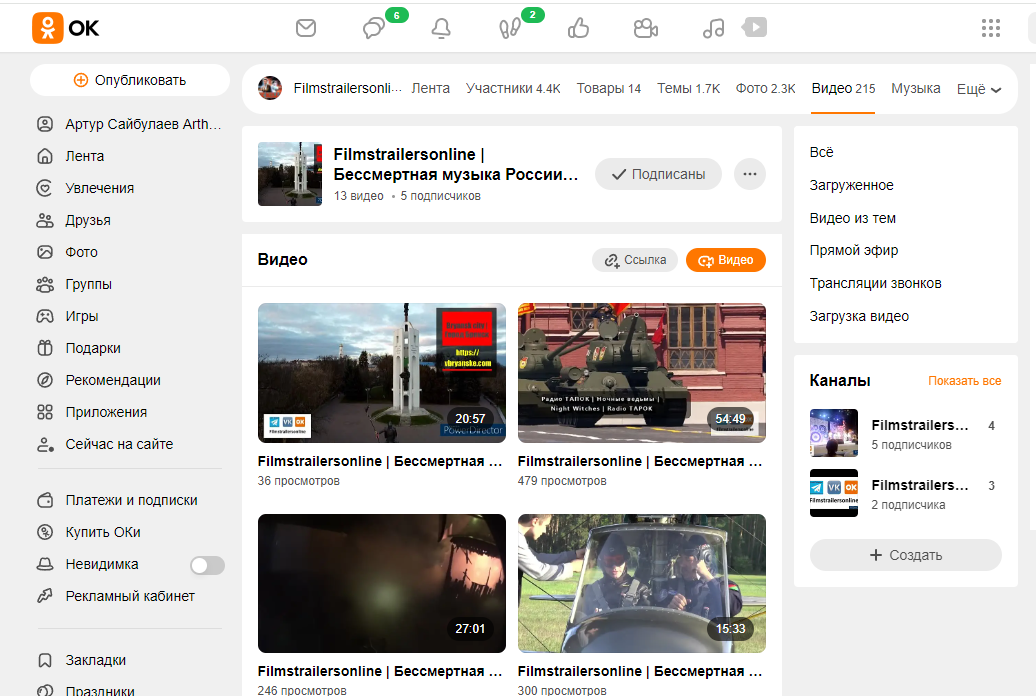Screen dimensions: 1036x696
Task: Select Загрузка видео option
Action: pos(859,317)
